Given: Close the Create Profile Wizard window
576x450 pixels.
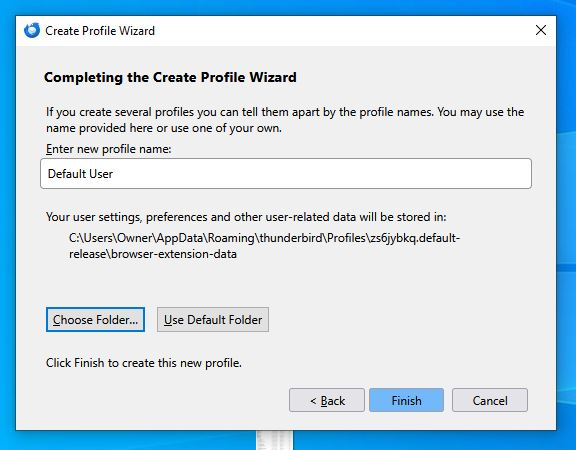Looking at the screenshot, I should (541, 30).
